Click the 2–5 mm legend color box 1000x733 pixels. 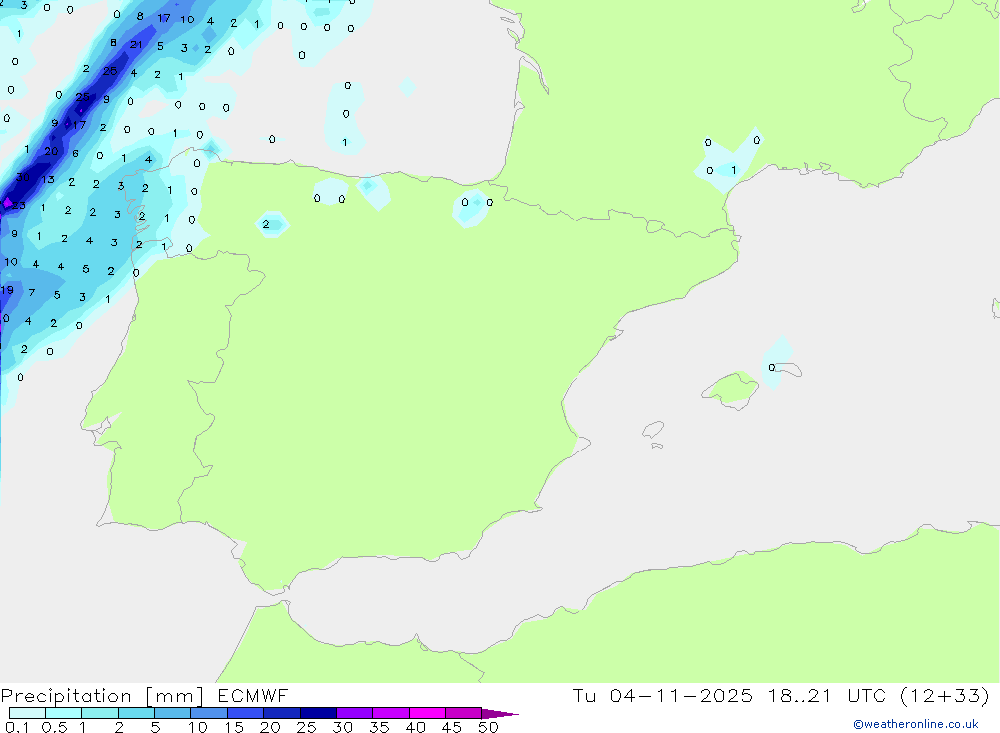(136, 713)
